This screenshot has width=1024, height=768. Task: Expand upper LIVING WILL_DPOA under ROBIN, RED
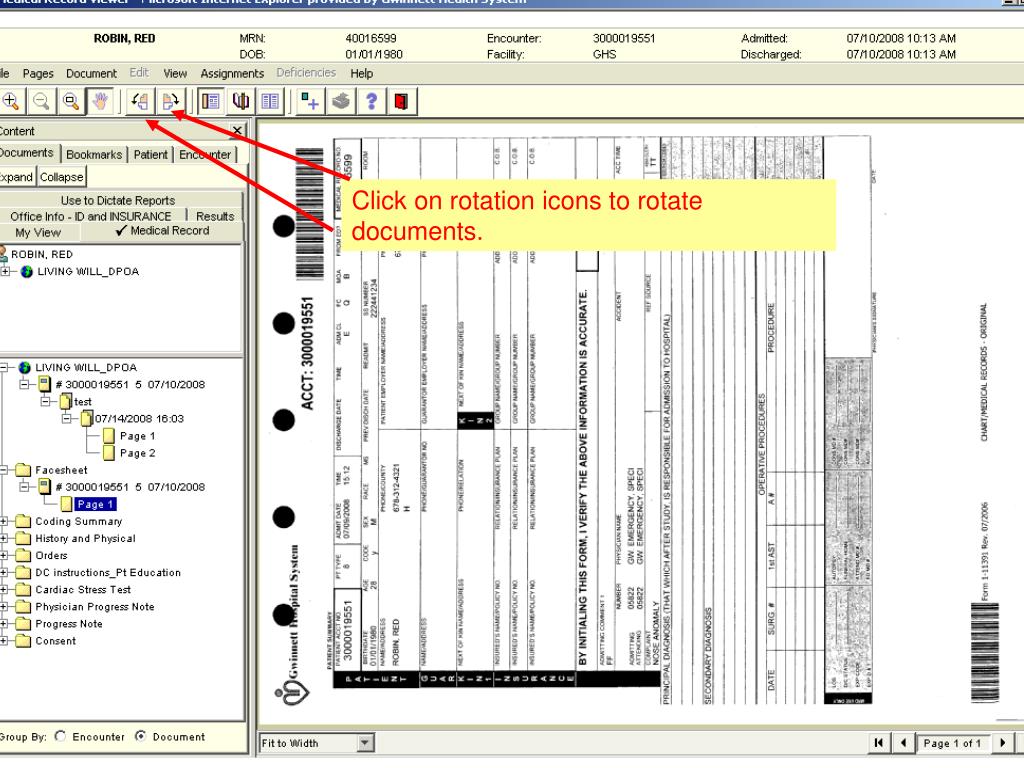[x=6, y=272]
